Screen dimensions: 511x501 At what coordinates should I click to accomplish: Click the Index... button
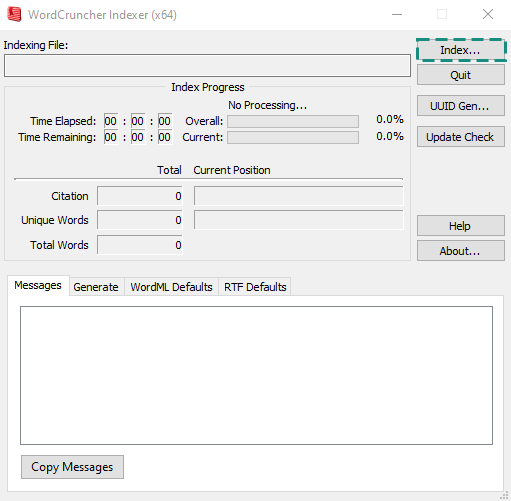tap(461, 50)
